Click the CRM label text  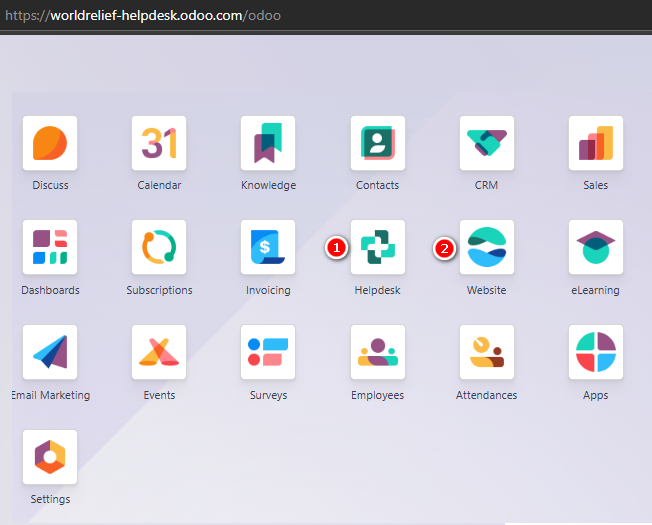tap(487, 185)
